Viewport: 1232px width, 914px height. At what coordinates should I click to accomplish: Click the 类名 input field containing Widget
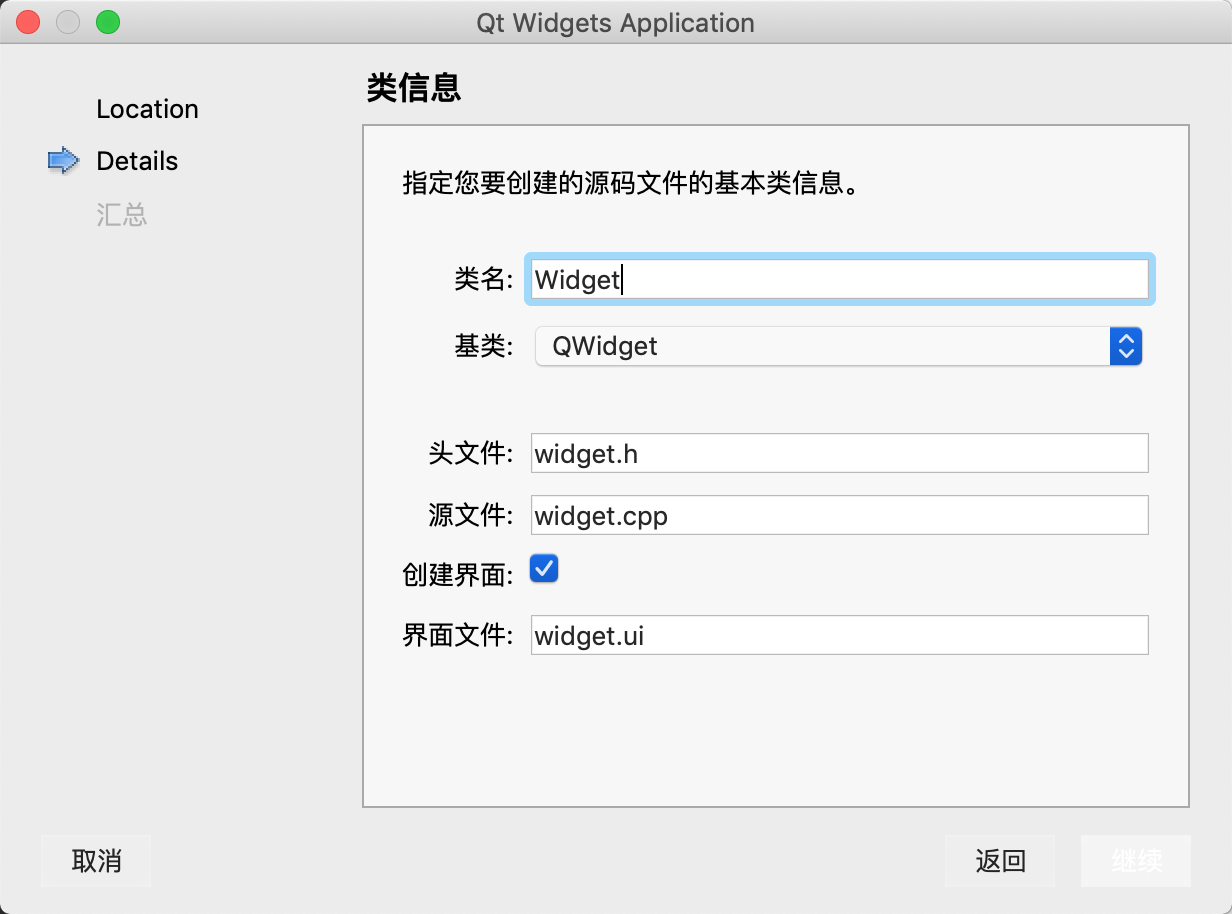[x=839, y=279]
